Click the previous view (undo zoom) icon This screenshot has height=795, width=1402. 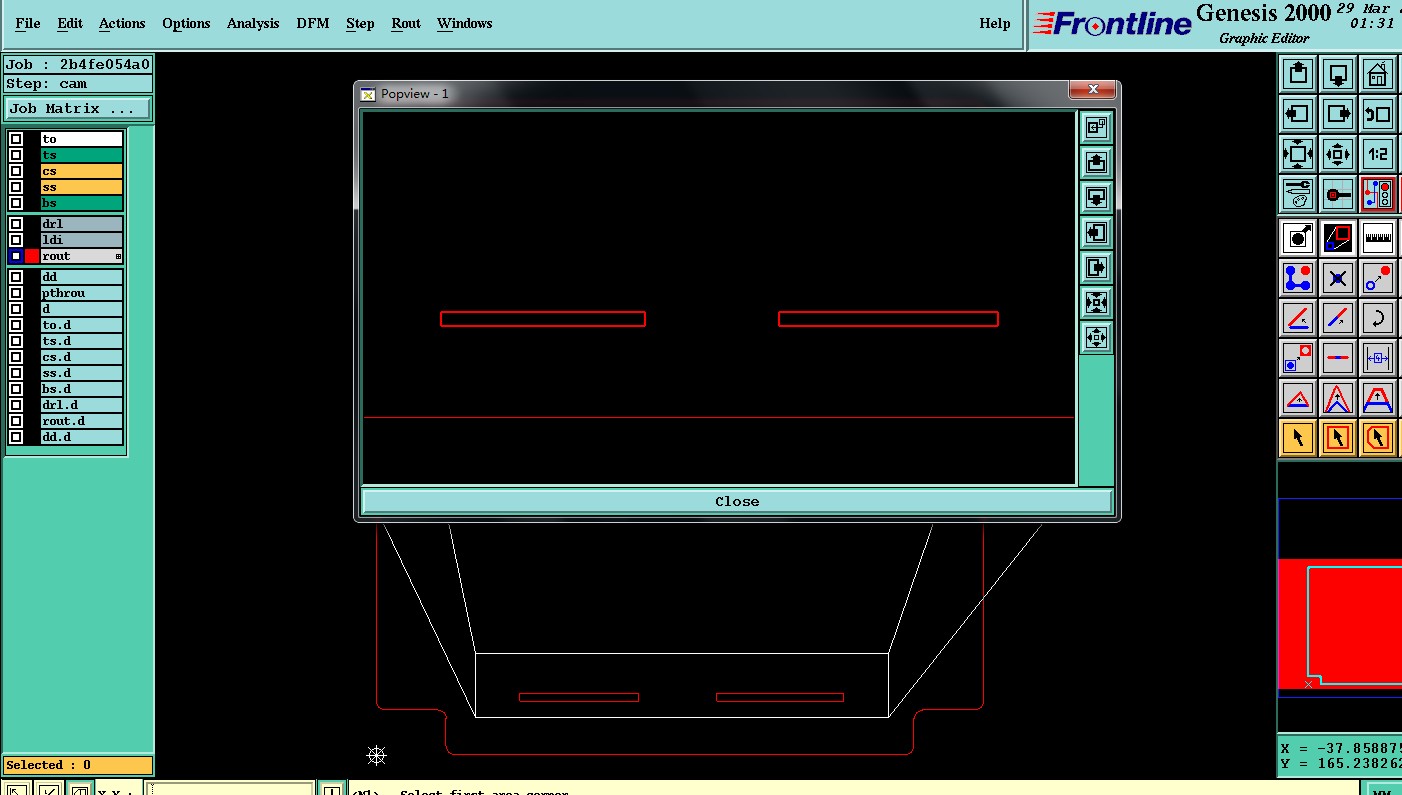[x=1378, y=114]
